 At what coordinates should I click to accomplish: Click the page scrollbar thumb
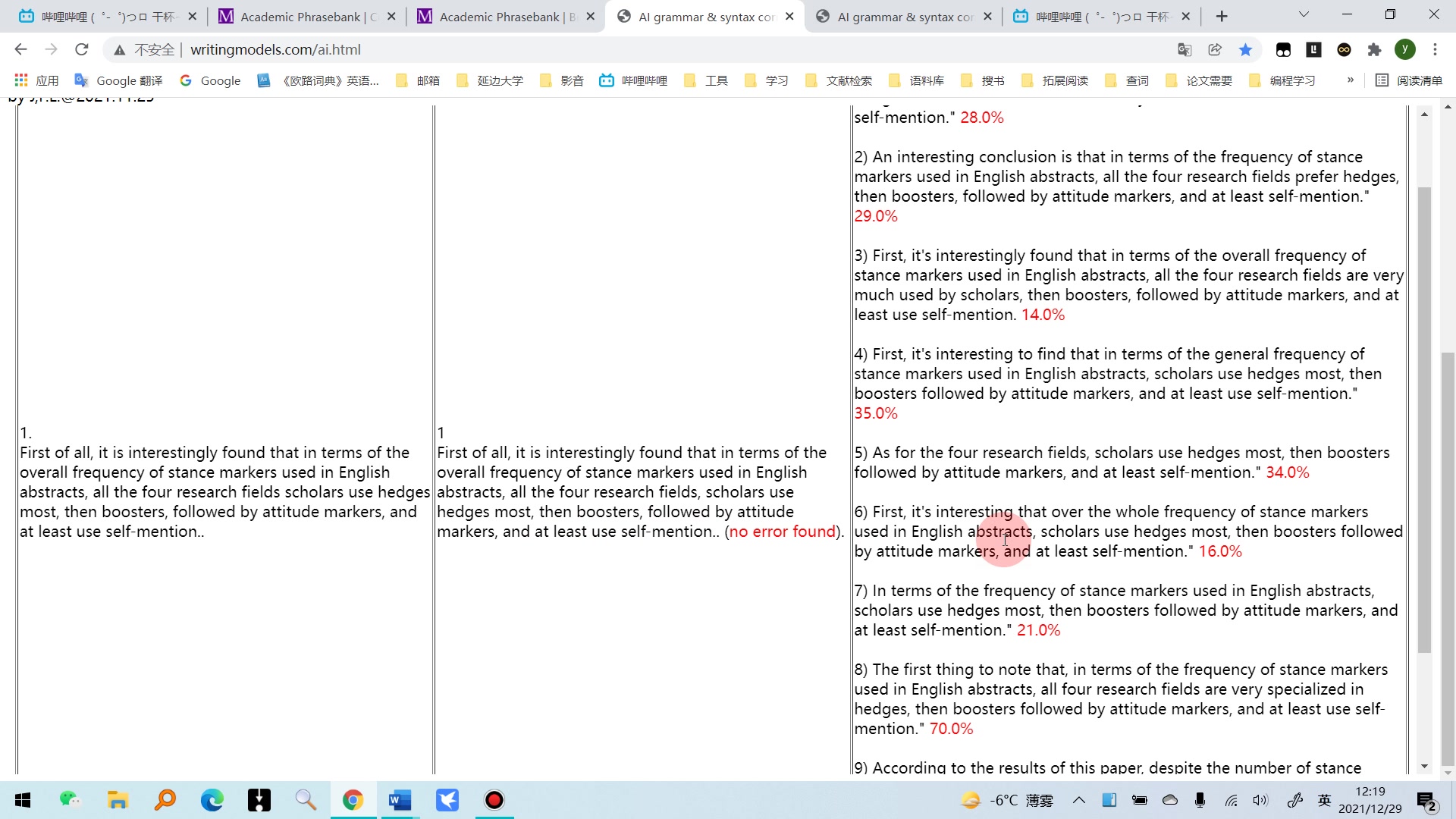coord(1448,560)
